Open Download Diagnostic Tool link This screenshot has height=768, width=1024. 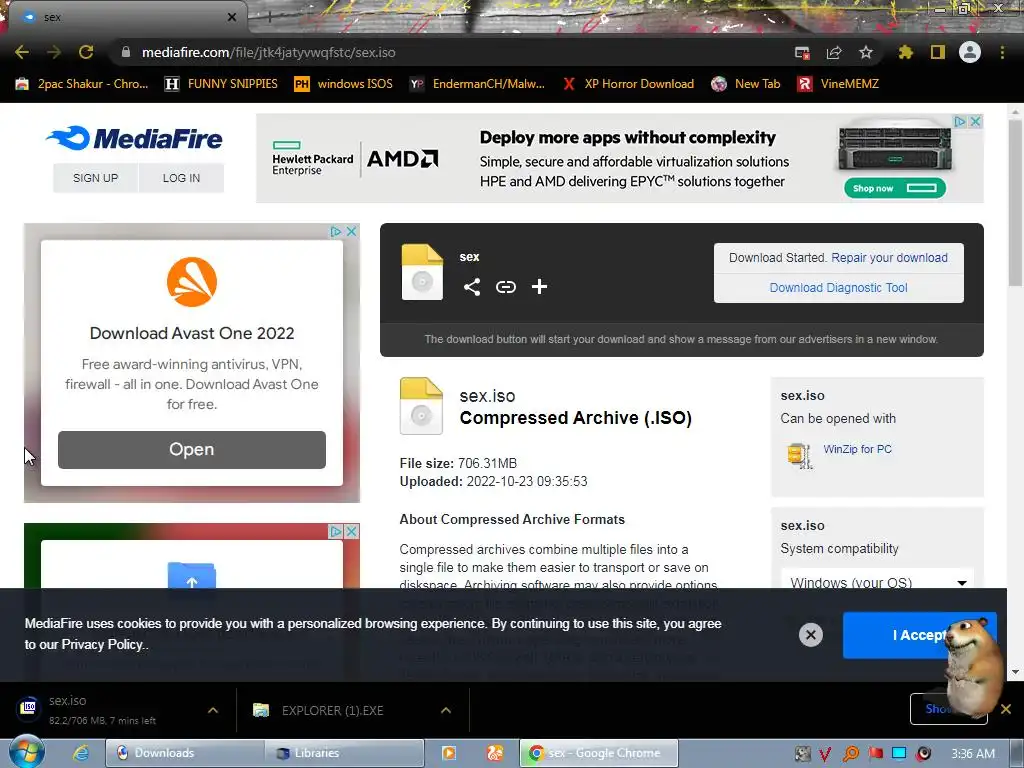(x=839, y=287)
